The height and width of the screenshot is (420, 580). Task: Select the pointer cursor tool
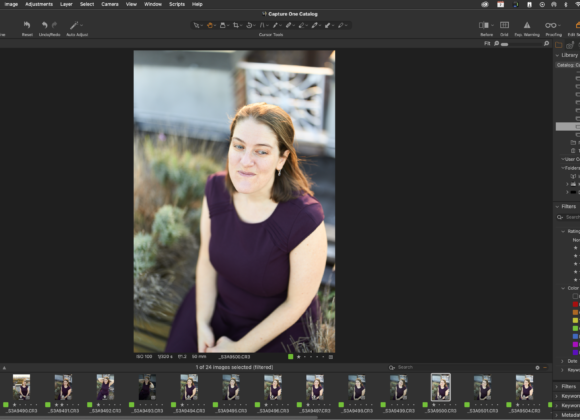click(196, 25)
